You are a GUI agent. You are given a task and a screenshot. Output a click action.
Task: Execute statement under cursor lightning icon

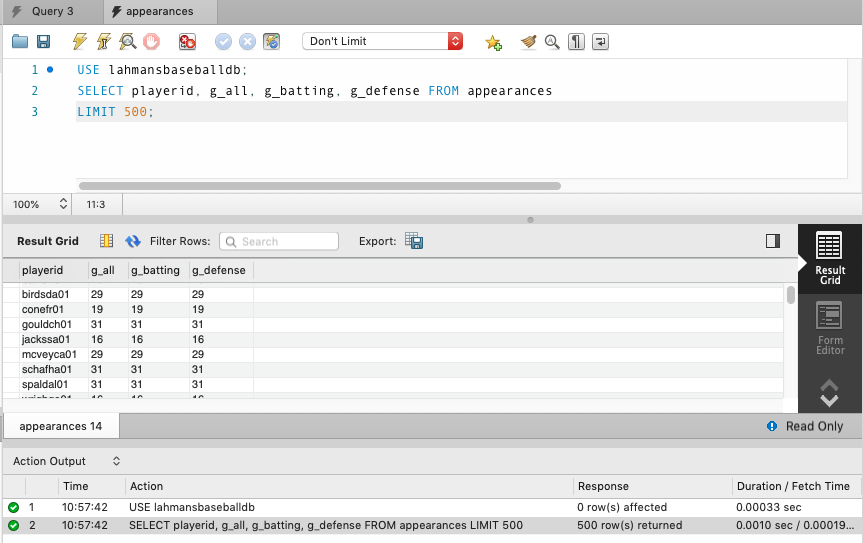pyautogui.click(x=103, y=41)
